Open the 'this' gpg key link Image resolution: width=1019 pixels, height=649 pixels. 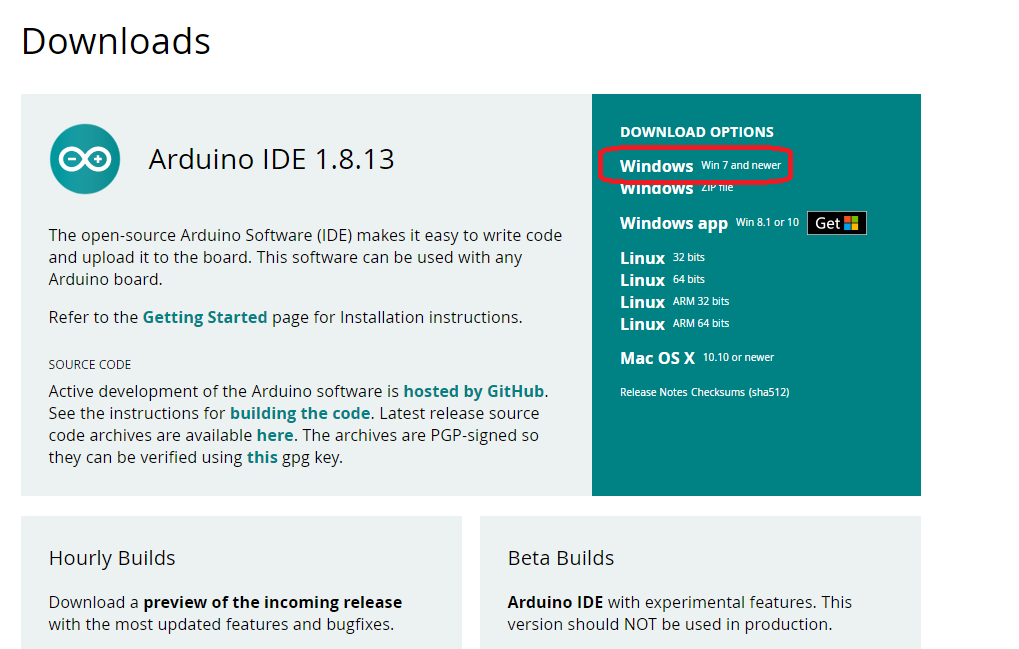262,457
